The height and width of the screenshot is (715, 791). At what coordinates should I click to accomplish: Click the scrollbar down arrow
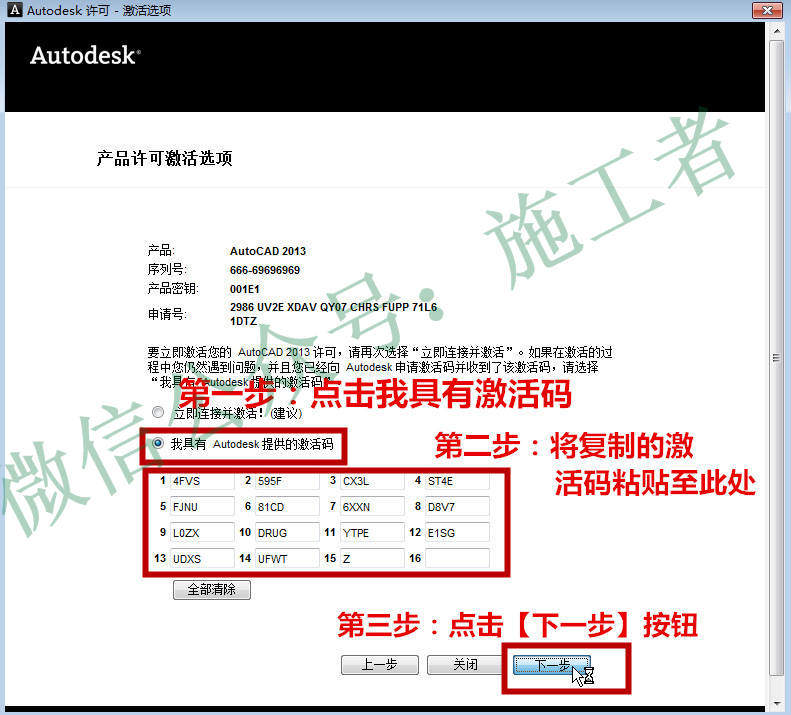tap(777, 701)
